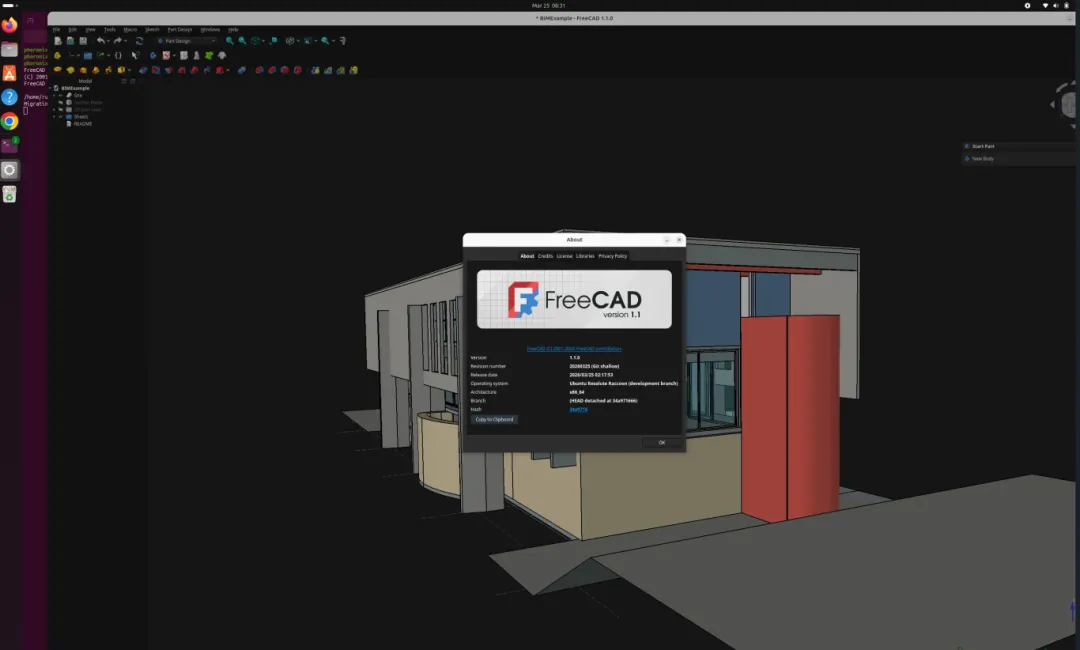Screen dimensions: 1080x650
Task: Select the MultiTransform icon
Action: point(353,70)
